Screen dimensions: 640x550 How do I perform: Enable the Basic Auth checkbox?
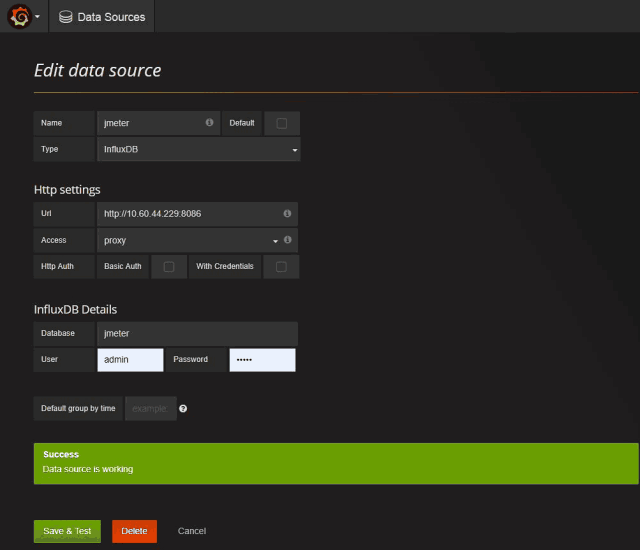169,267
